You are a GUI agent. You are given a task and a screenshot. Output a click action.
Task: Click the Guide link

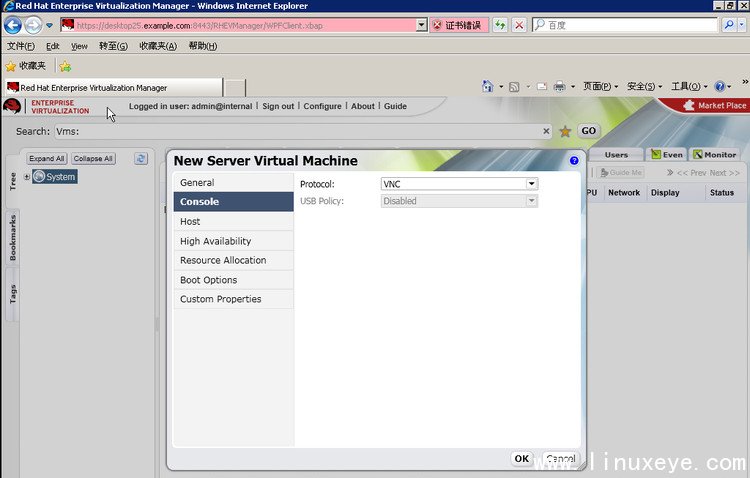(395, 106)
